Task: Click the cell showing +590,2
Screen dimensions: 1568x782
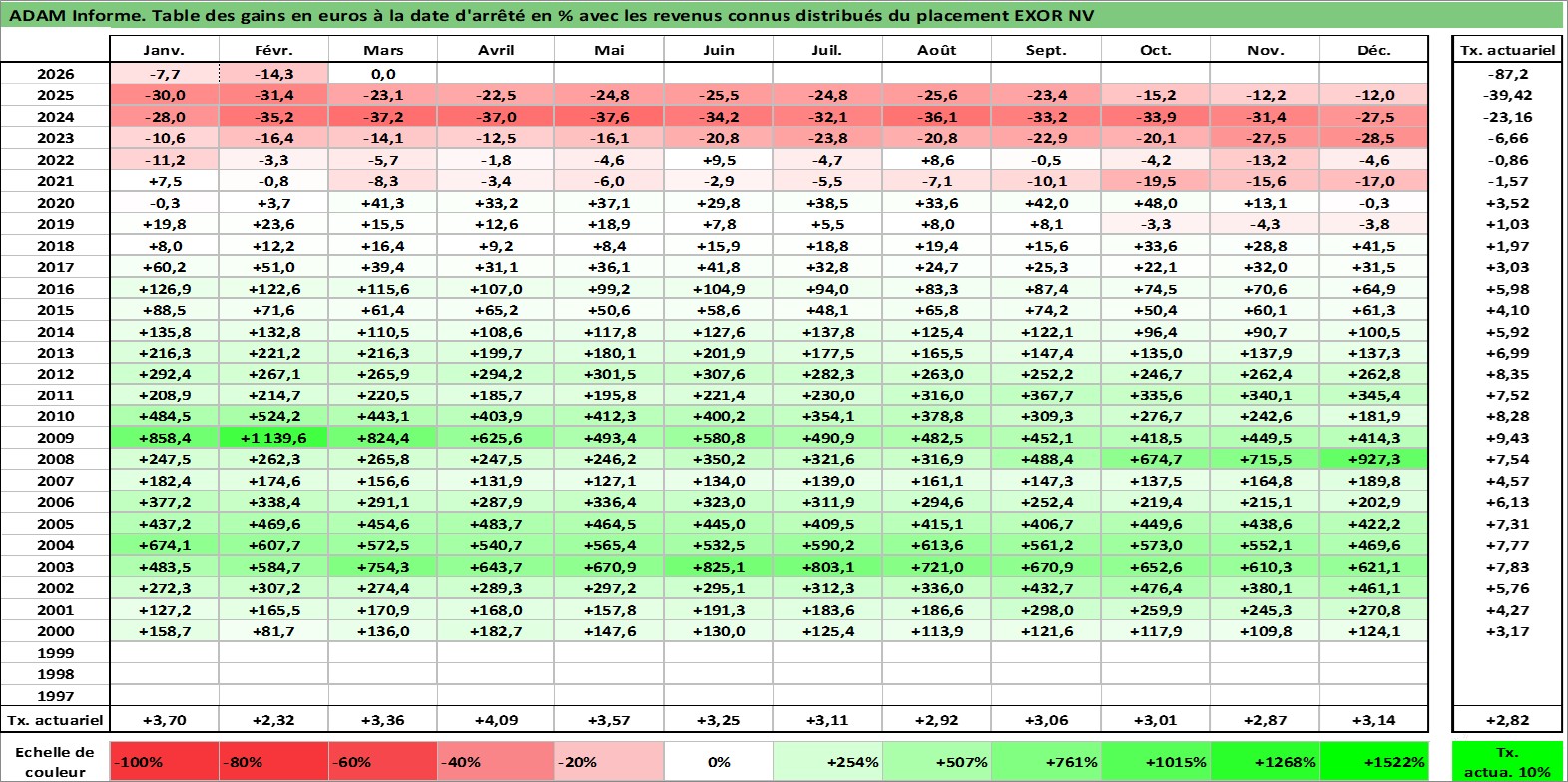Action: [x=827, y=545]
